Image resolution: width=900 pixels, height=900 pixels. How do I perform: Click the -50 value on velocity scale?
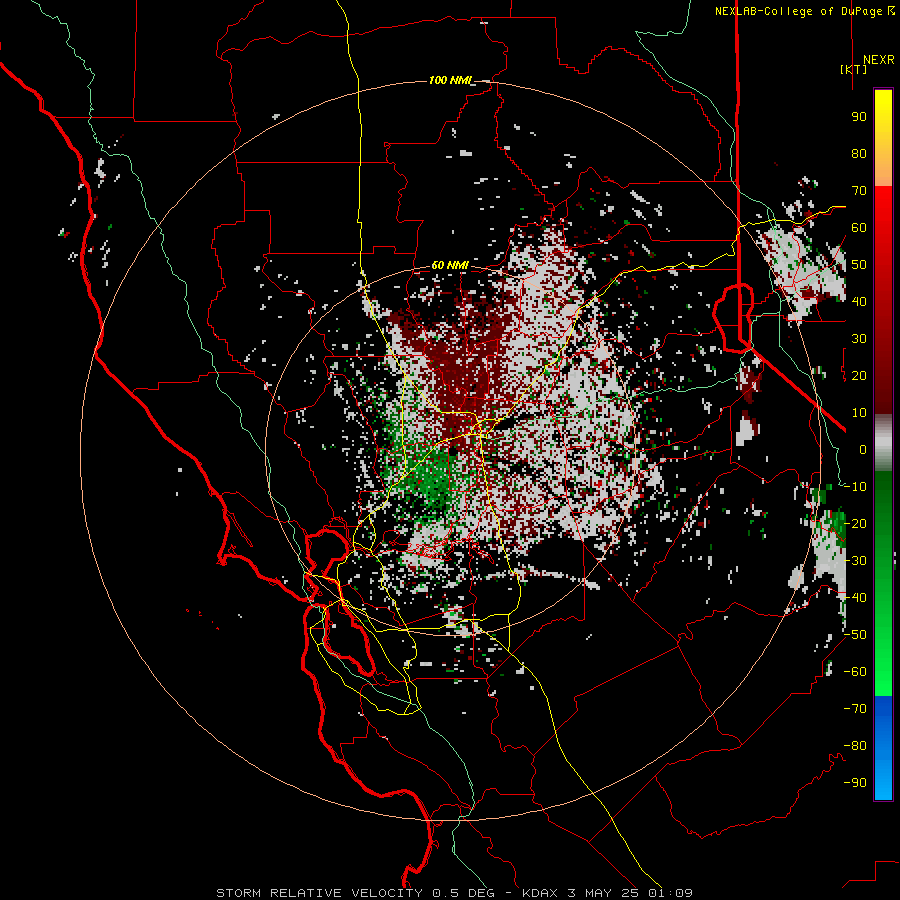coord(855,635)
